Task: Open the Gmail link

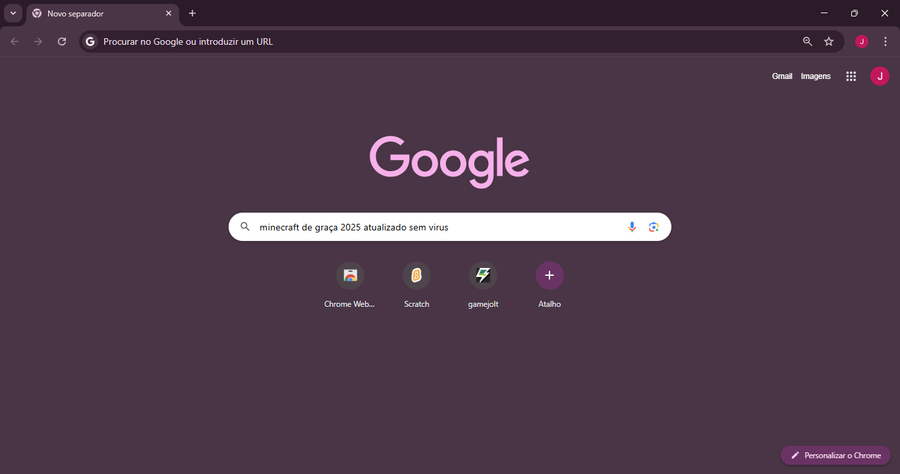Action: [782, 76]
